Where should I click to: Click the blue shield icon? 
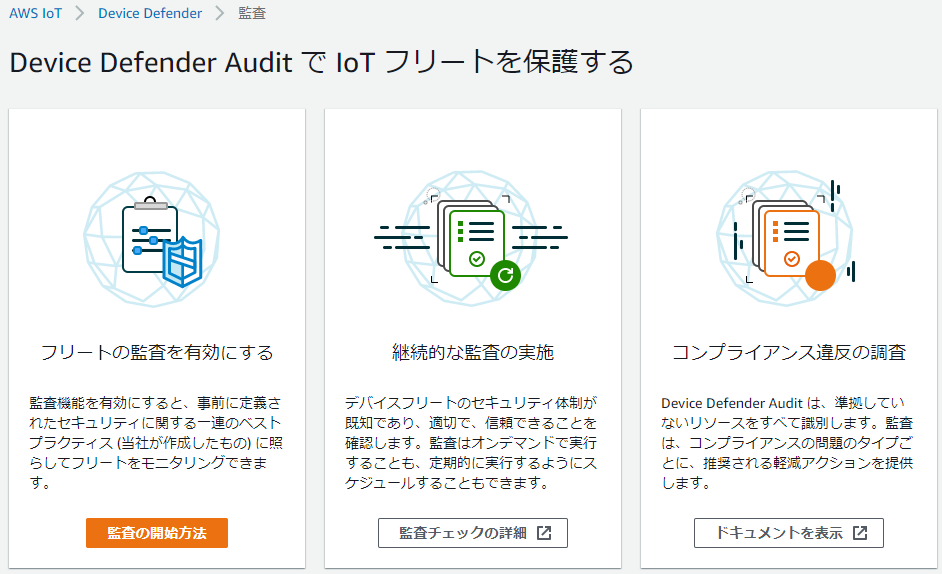coord(183,263)
